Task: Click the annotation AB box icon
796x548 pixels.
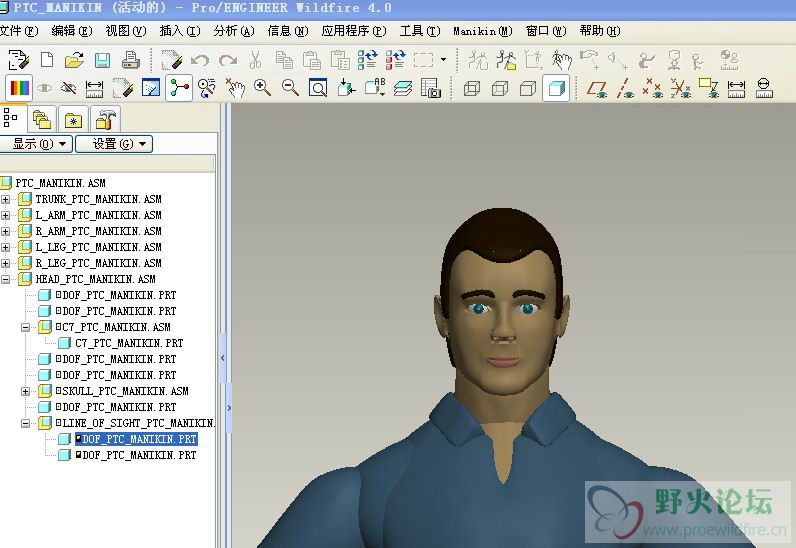Action: (375, 87)
